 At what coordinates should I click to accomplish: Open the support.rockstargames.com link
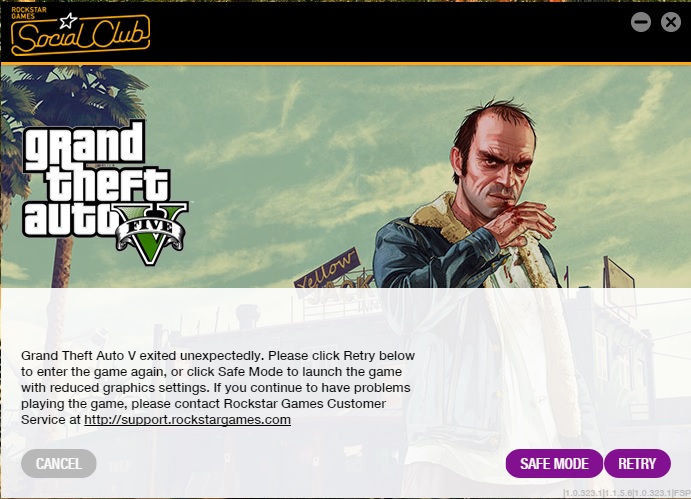(x=187, y=419)
